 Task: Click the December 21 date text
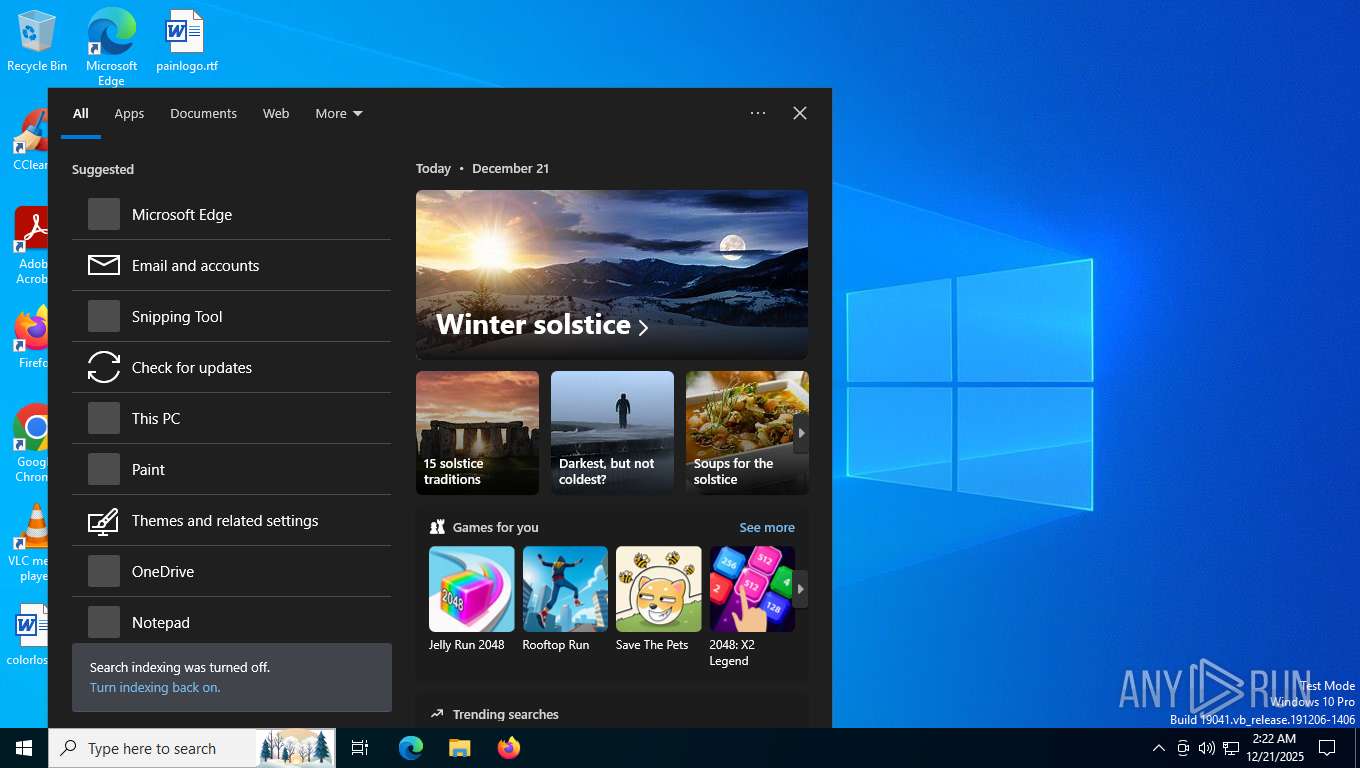pos(510,168)
